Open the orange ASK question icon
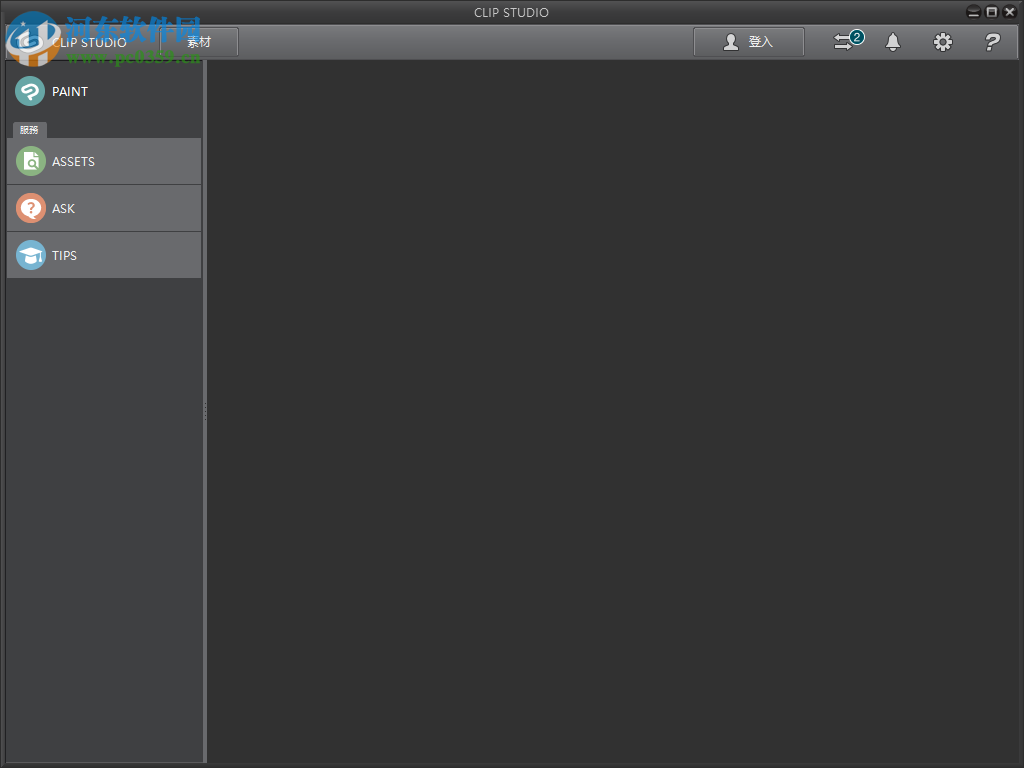 29,208
